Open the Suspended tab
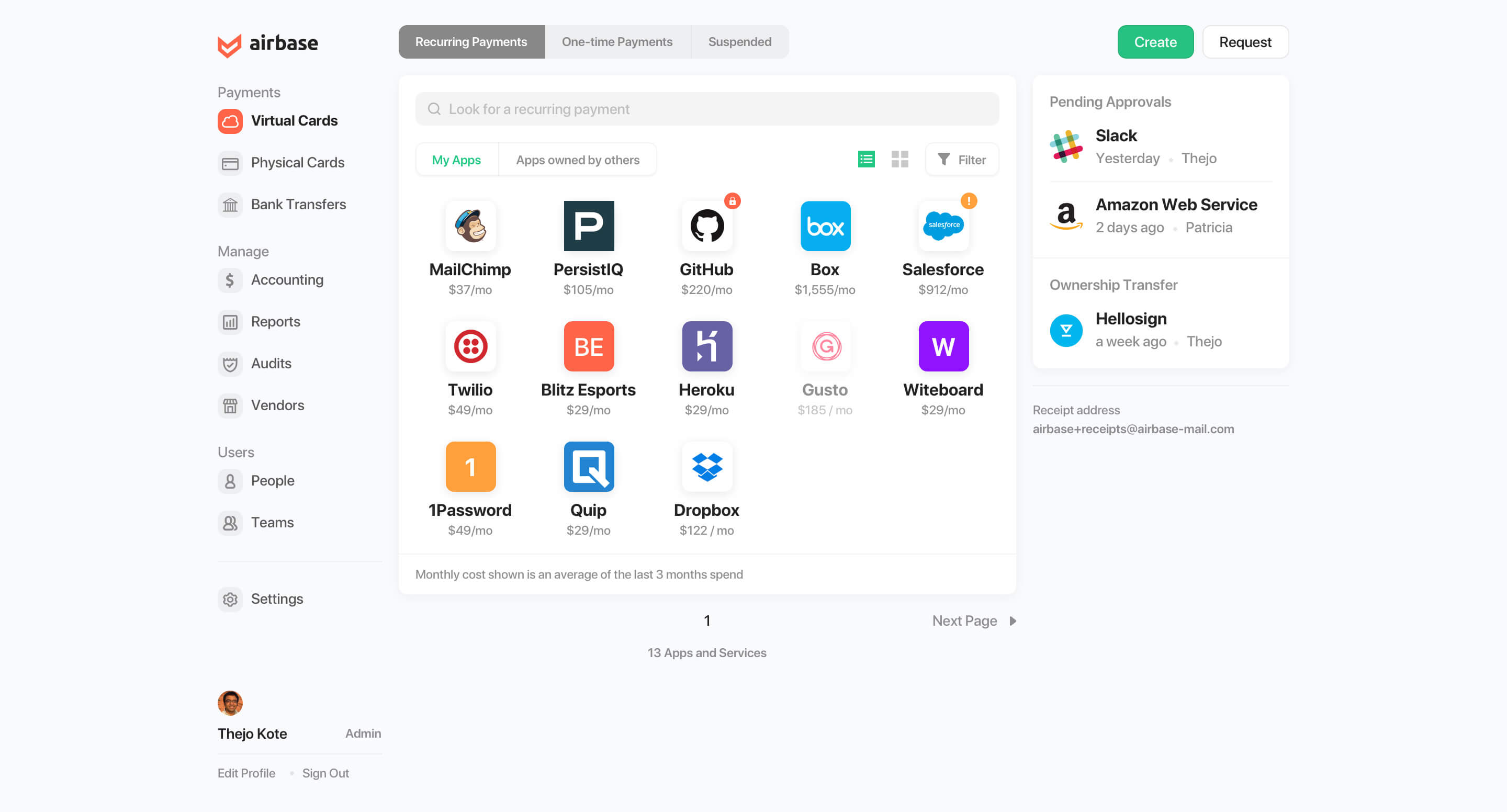Viewport: 1507px width, 812px height. [x=739, y=42]
